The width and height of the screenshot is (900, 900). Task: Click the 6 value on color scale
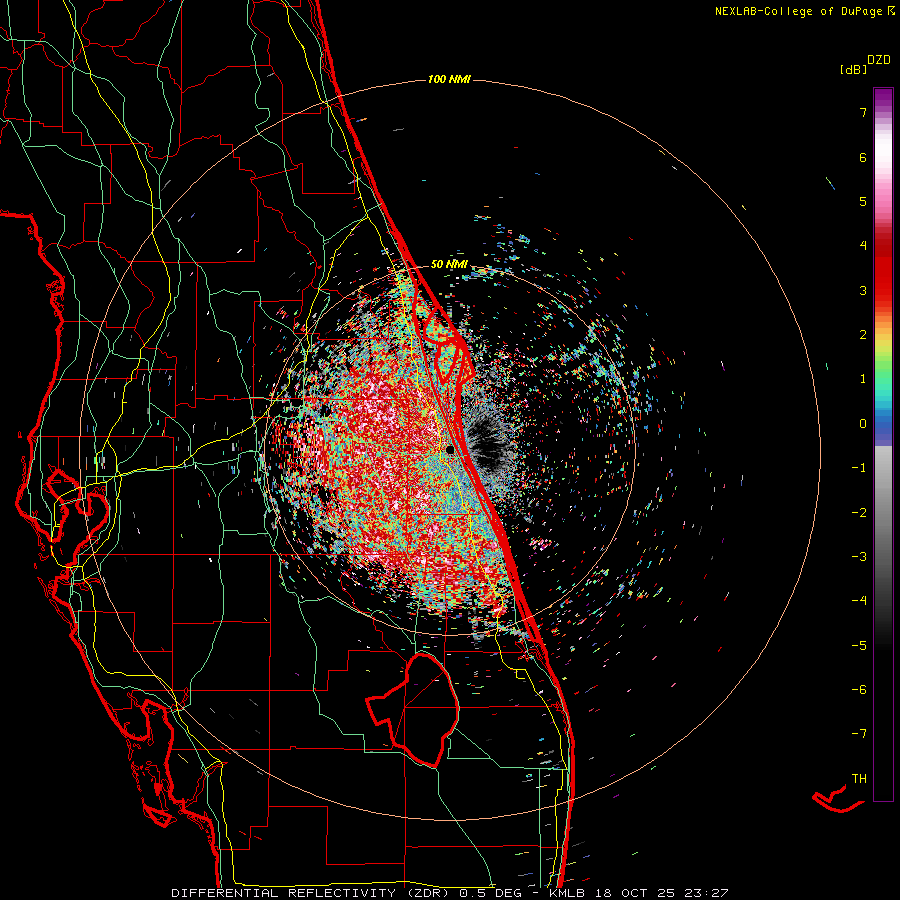tap(863, 157)
